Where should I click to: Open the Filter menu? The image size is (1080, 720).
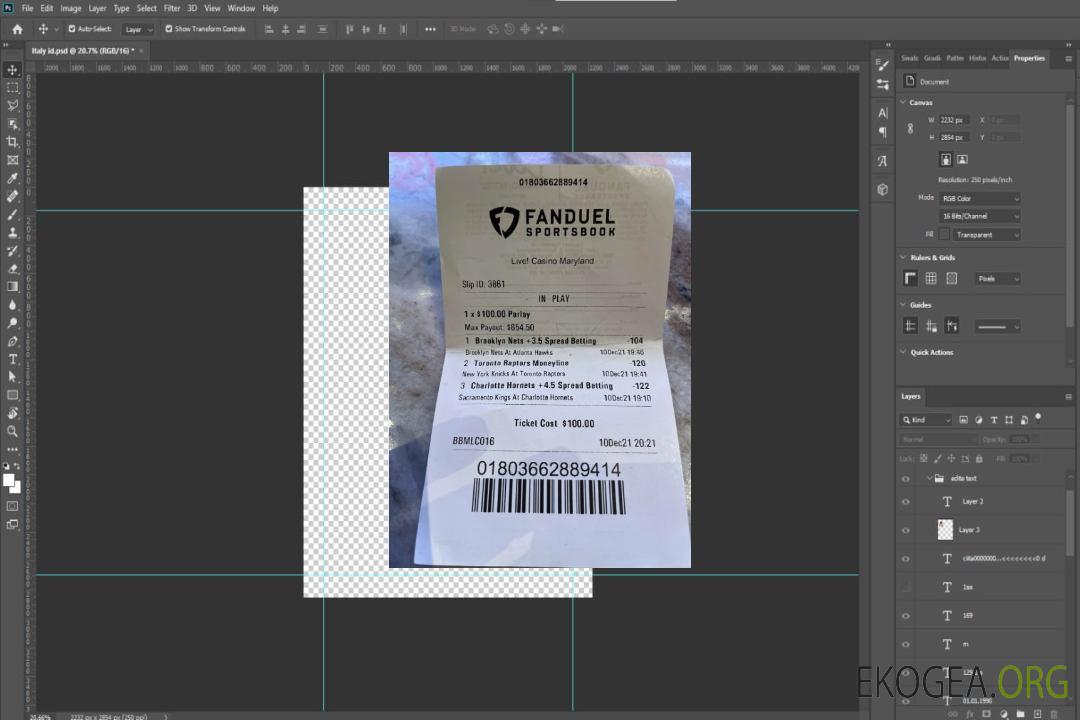[172, 8]
